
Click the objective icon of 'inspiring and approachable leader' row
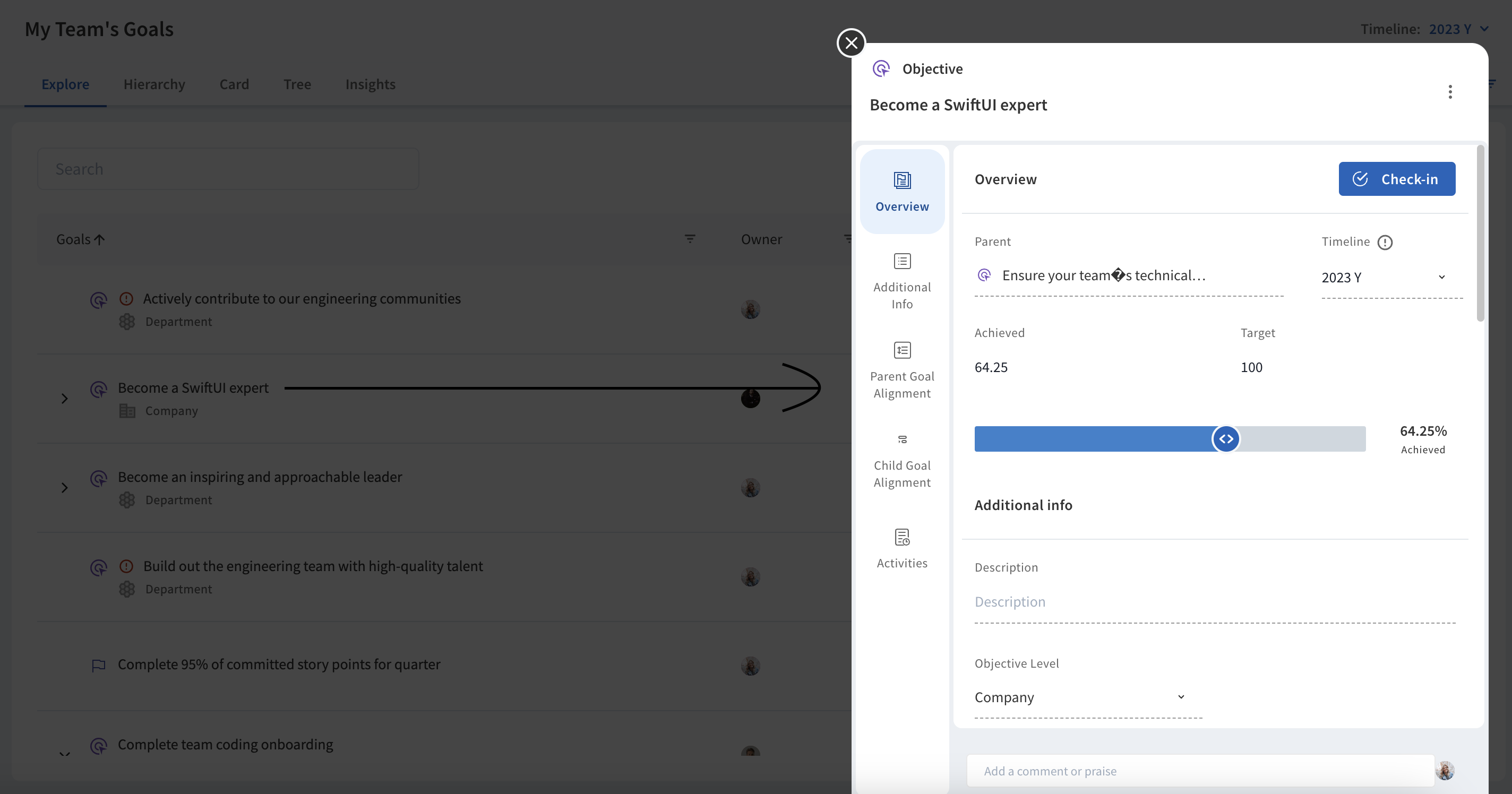[99, 479]
